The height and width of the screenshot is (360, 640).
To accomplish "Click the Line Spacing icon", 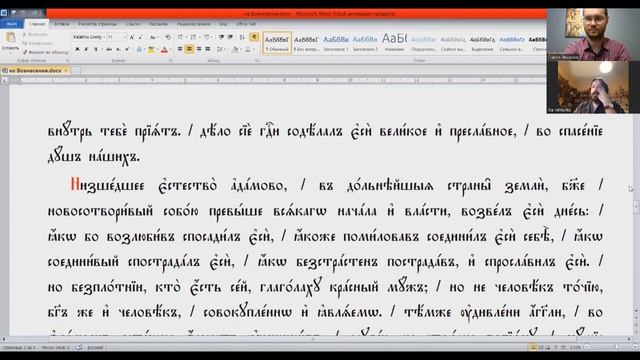I will tap(220, 49).
